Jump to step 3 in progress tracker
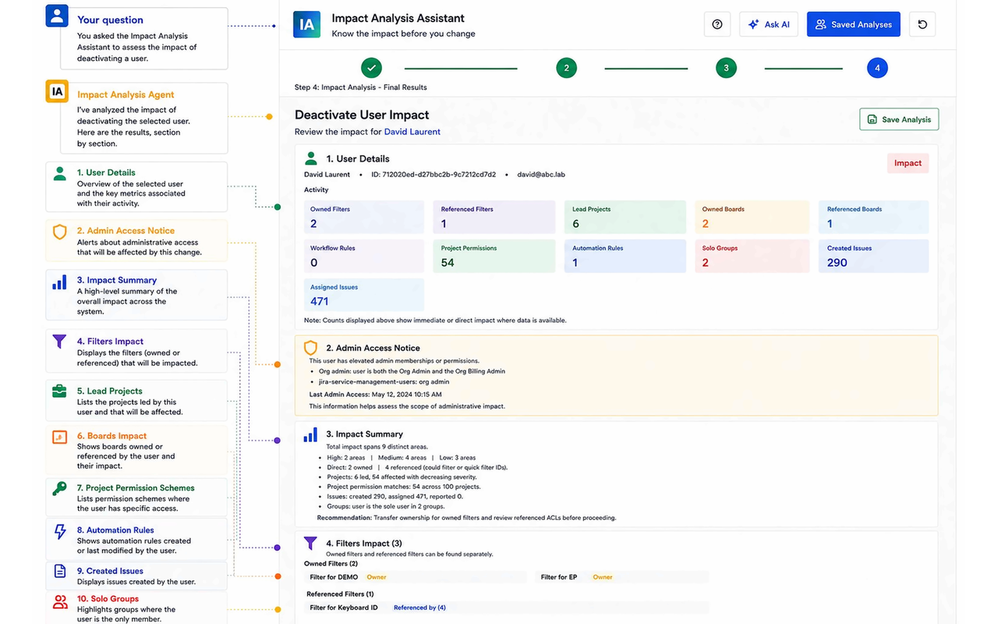The image size is (998, 624). (x=726, y=67)
